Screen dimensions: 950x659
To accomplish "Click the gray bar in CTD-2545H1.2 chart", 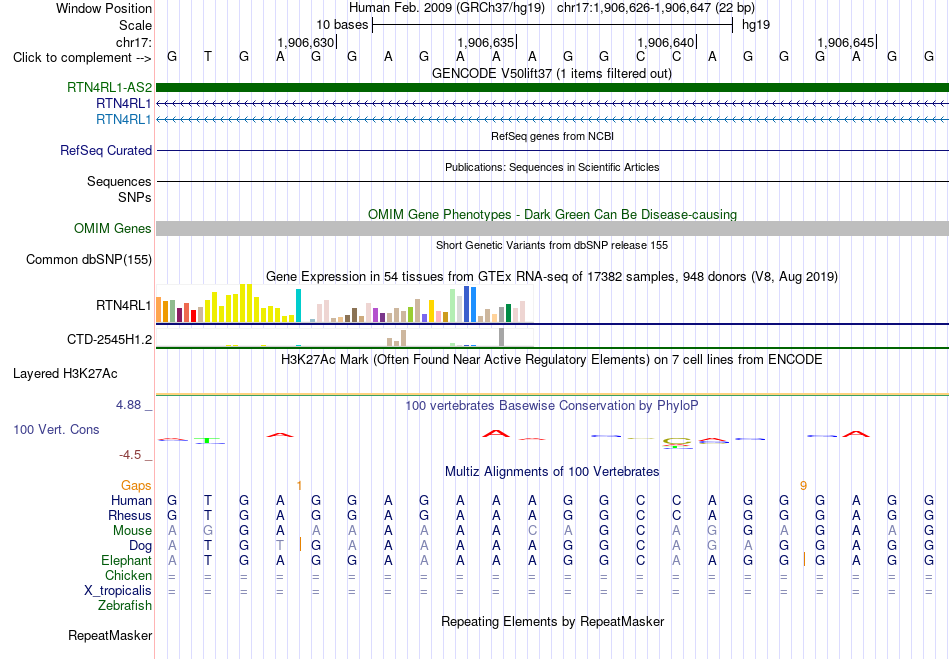I will (x=501, y=337).
